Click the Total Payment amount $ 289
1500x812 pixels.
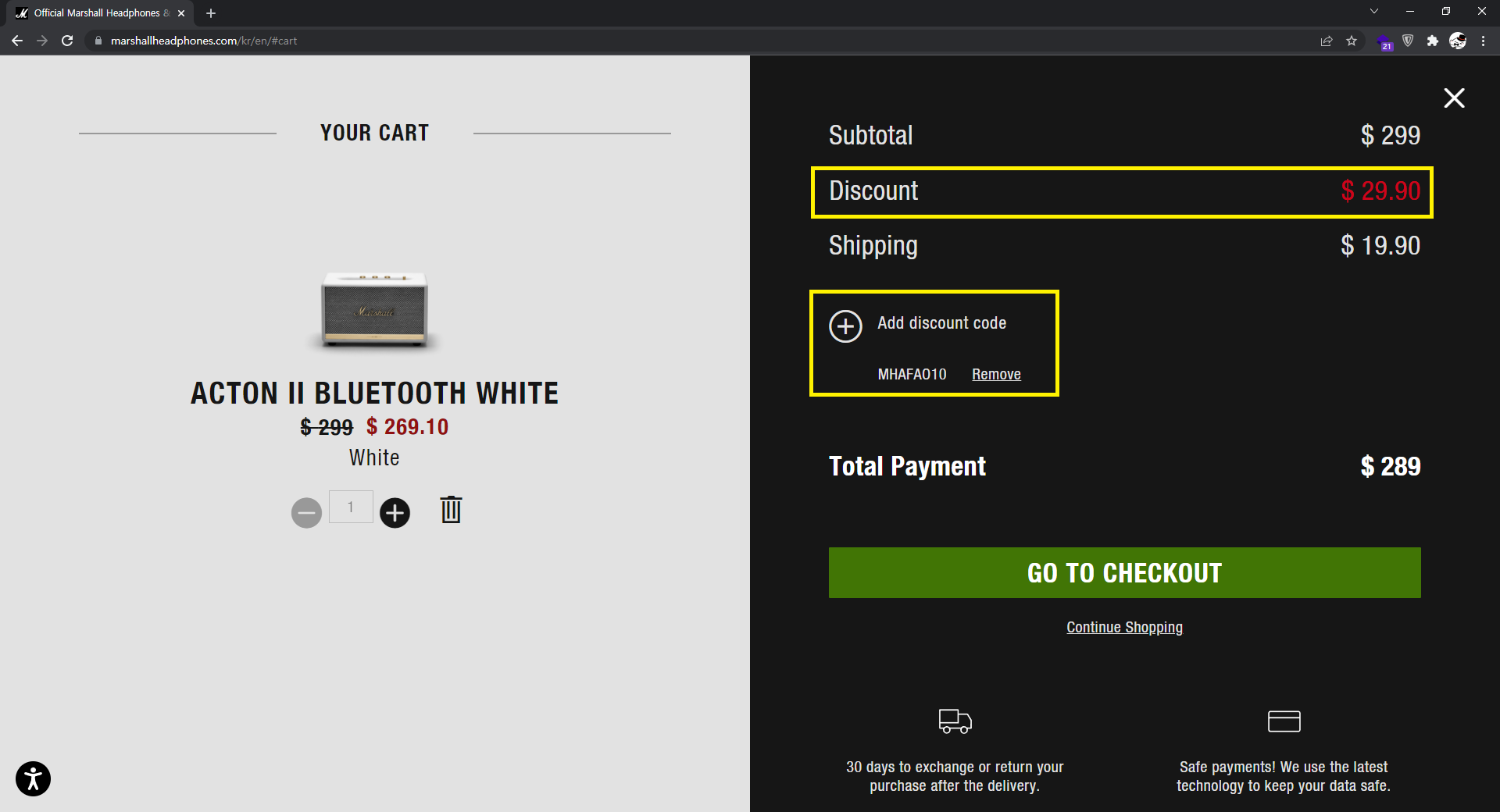(x=1390, y=466)
